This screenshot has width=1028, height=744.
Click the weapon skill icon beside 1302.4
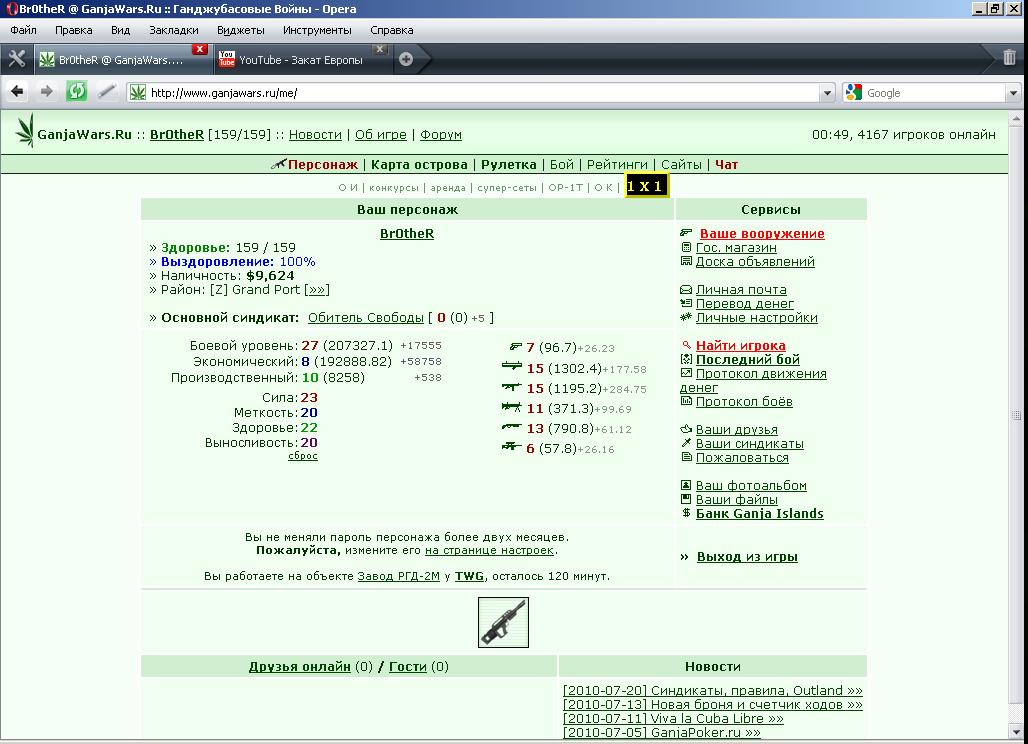click(511, 366)
